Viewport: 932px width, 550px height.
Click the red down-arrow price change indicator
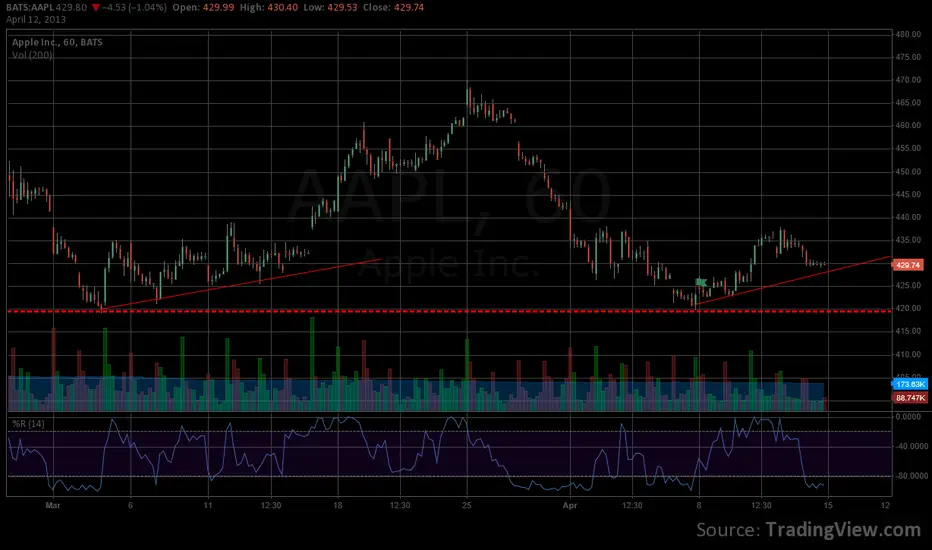pos(96,8)
